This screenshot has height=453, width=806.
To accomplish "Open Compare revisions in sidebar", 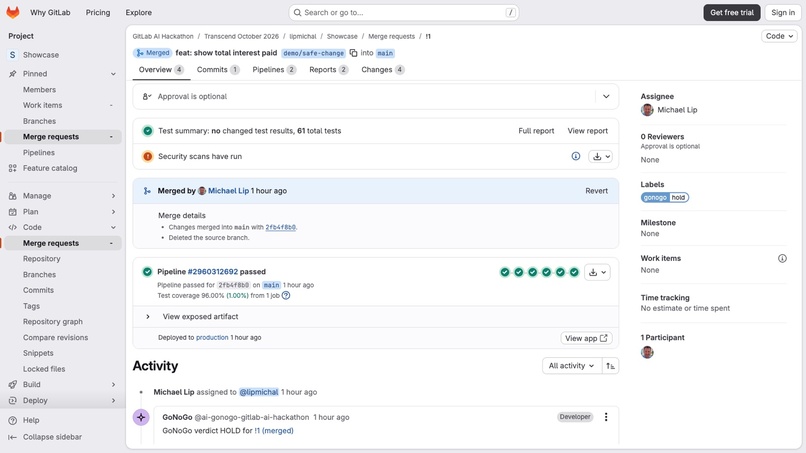I will pos(56,337).
